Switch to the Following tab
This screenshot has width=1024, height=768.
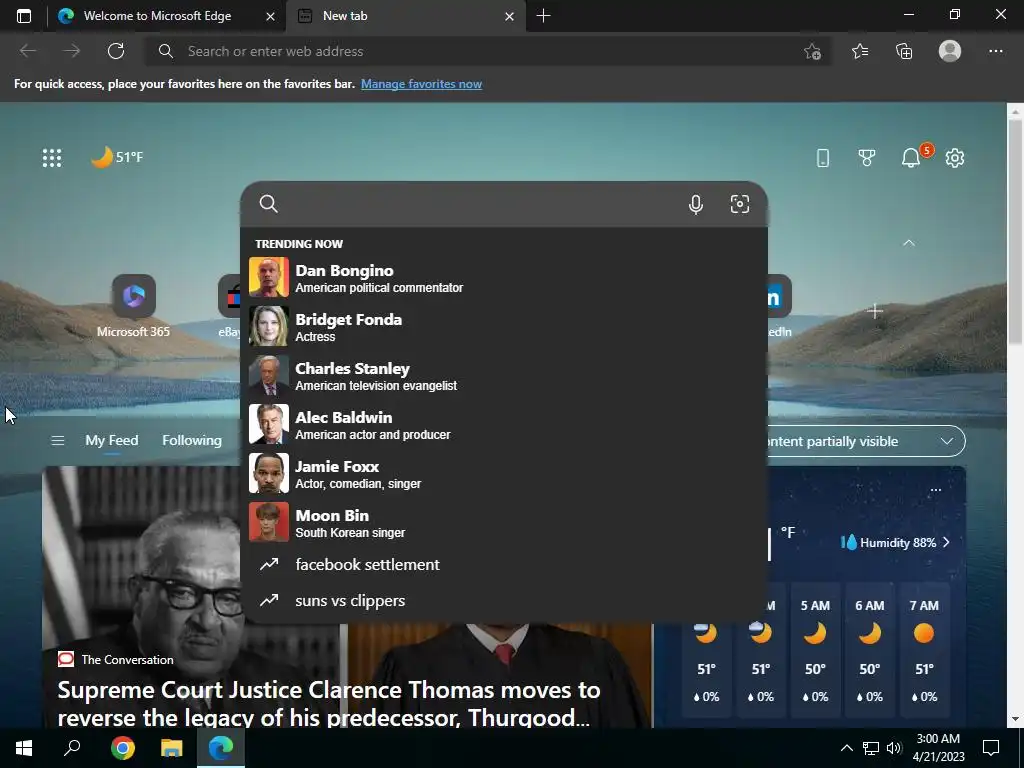(x=192, y=441)
